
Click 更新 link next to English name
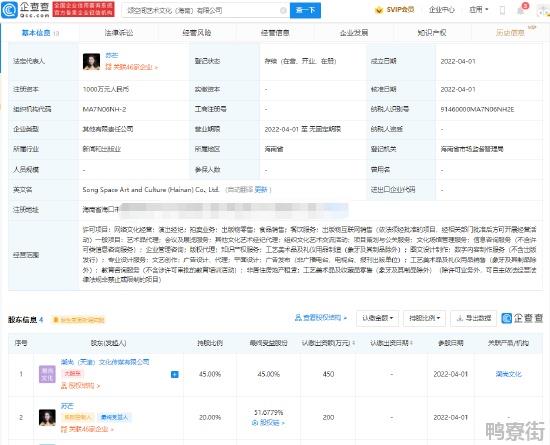(261, 190)
